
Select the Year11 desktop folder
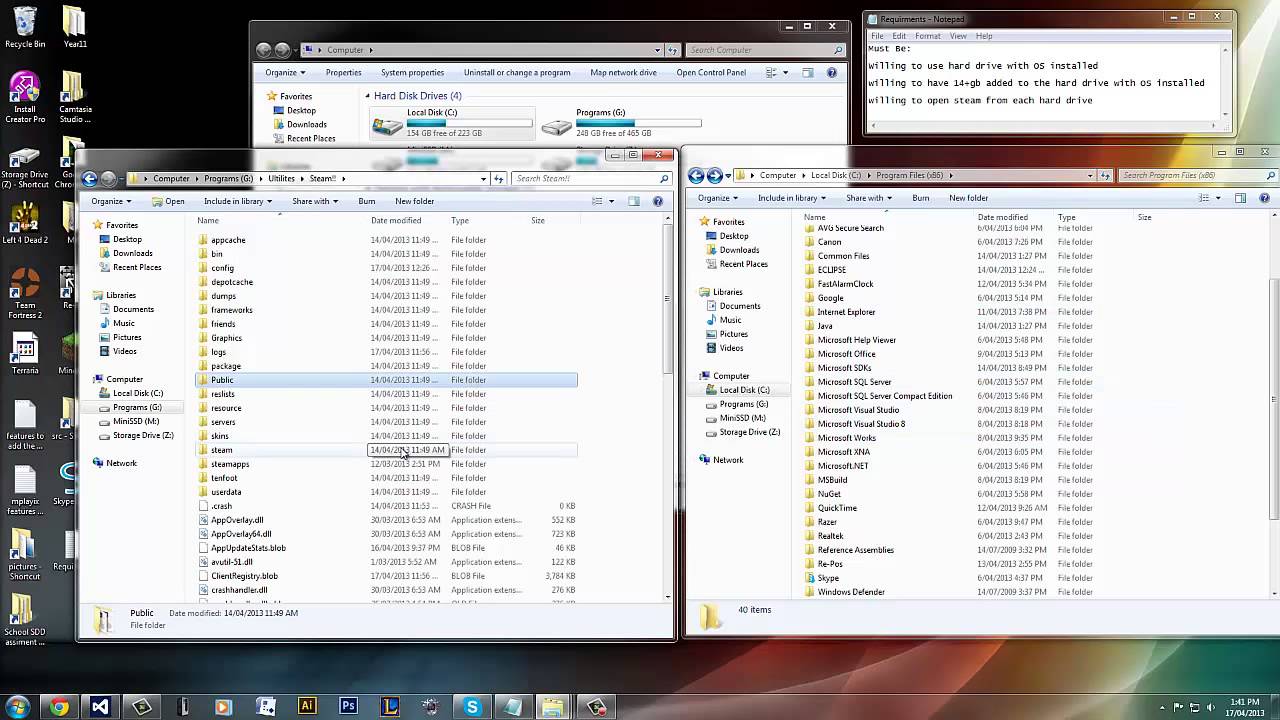pos(75,27)
